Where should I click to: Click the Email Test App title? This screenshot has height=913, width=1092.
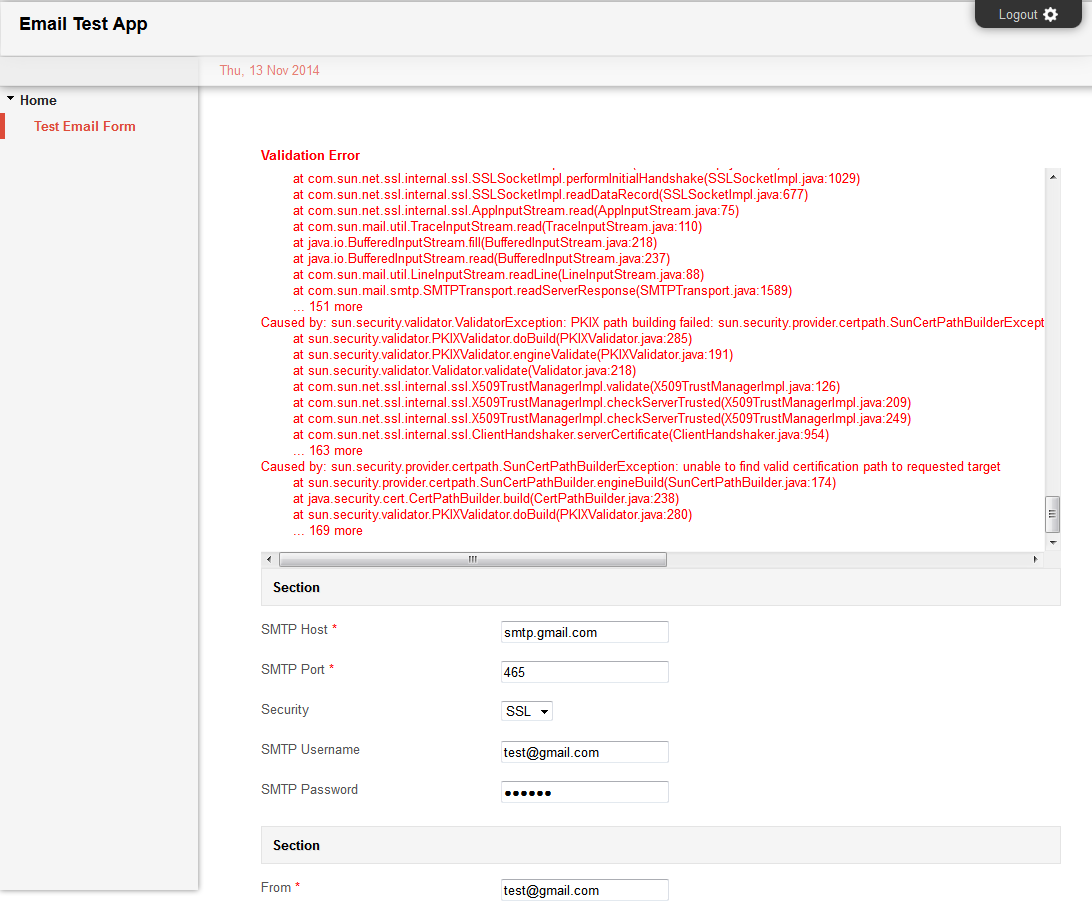click(83, 24)
